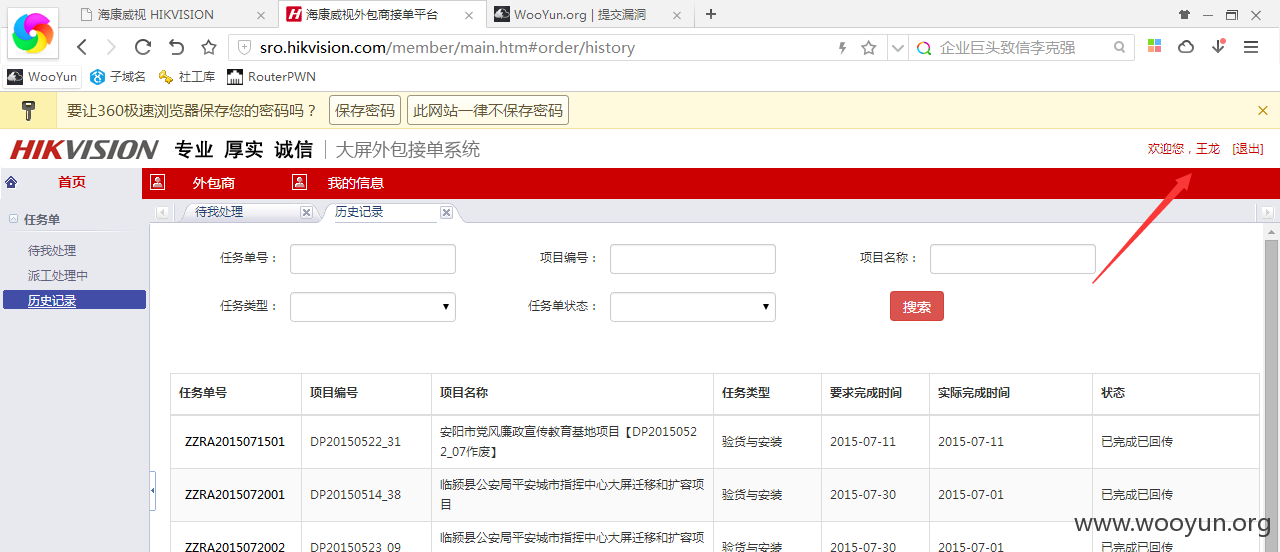1280x552 pixels.
Task: Click 此网站一律不保存密码 button
Action: [488, 110]
